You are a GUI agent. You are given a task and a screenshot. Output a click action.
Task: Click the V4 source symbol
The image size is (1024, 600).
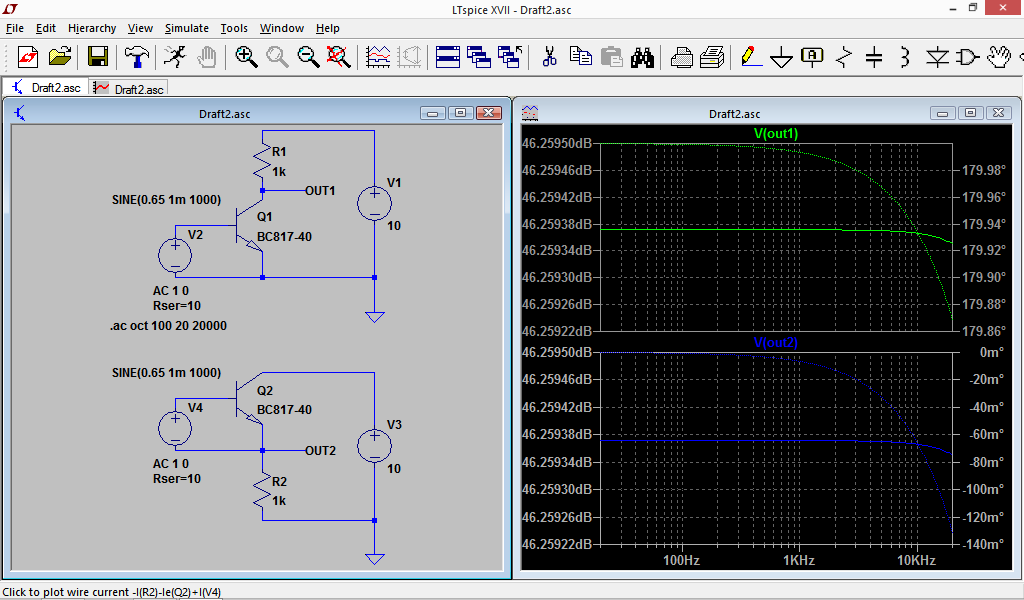point(175,429)
